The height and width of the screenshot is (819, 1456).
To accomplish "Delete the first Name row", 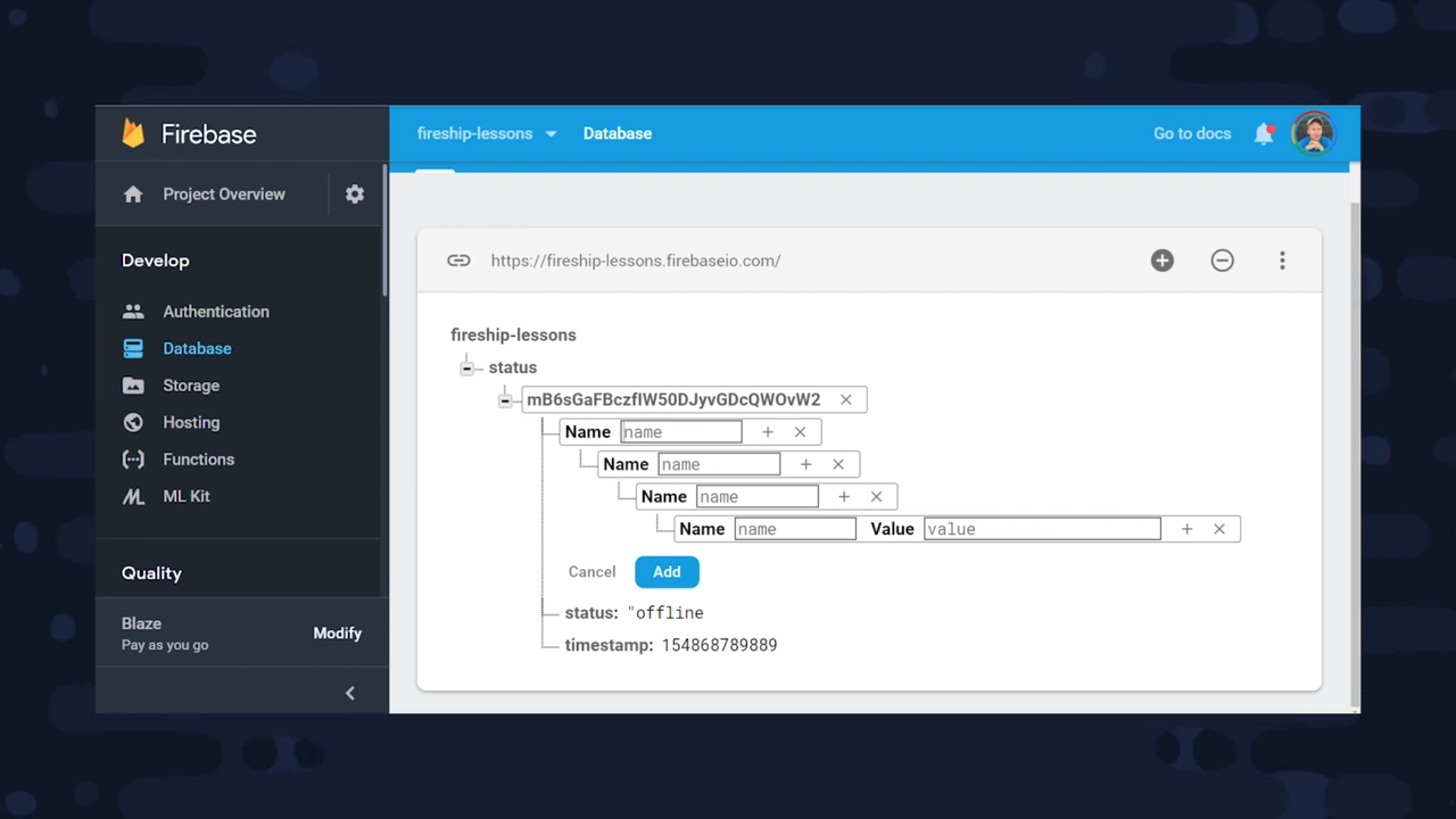I will [800, 432].
